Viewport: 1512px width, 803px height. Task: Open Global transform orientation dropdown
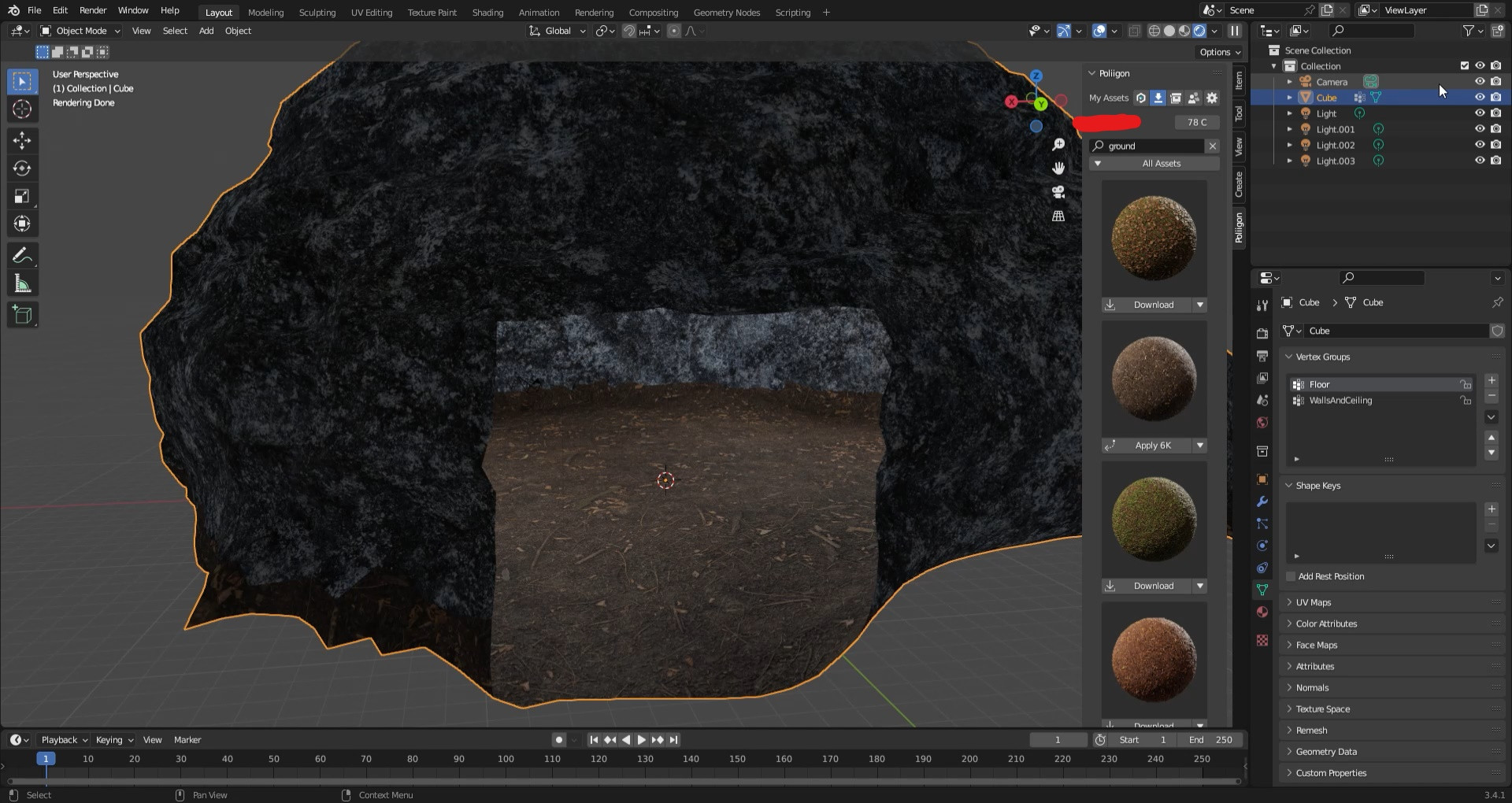pyautogui.click(x=558, y=31)
